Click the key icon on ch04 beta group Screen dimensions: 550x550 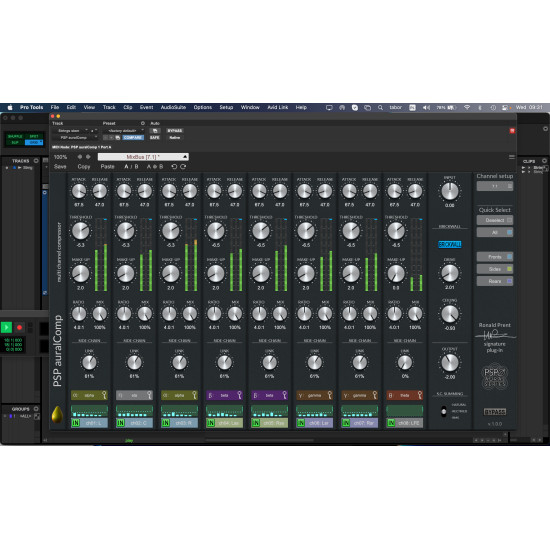pyautogui.click(x=240, y=395)
